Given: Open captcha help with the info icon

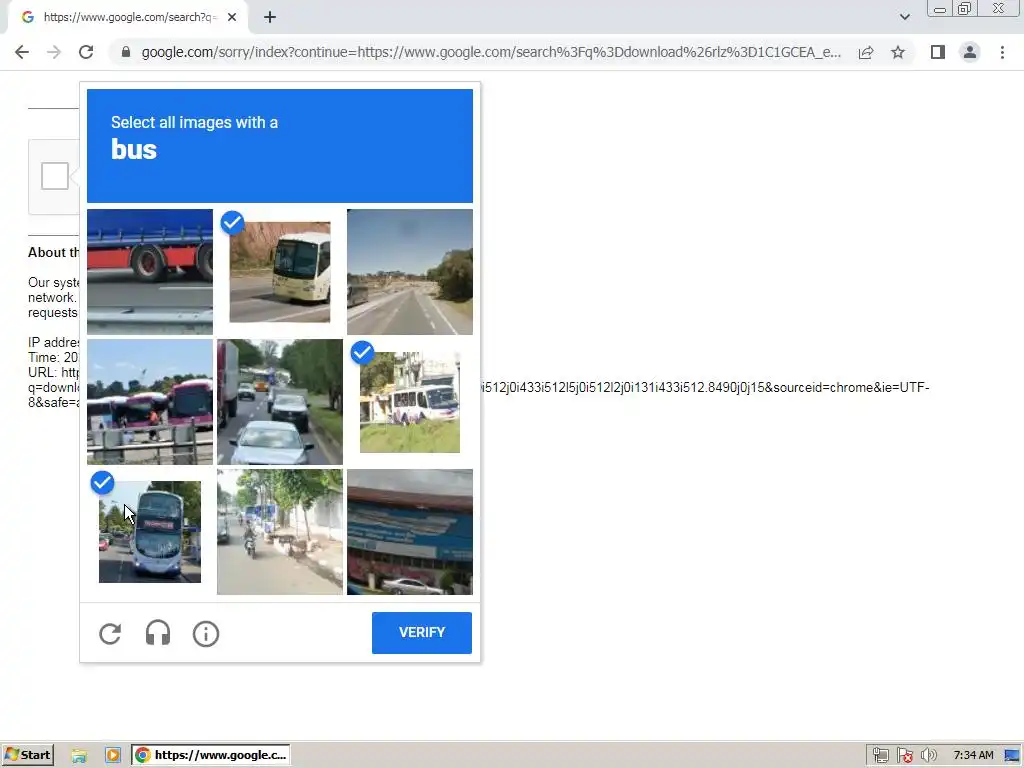Looking at the screenshot, I should tap(206, 633).
